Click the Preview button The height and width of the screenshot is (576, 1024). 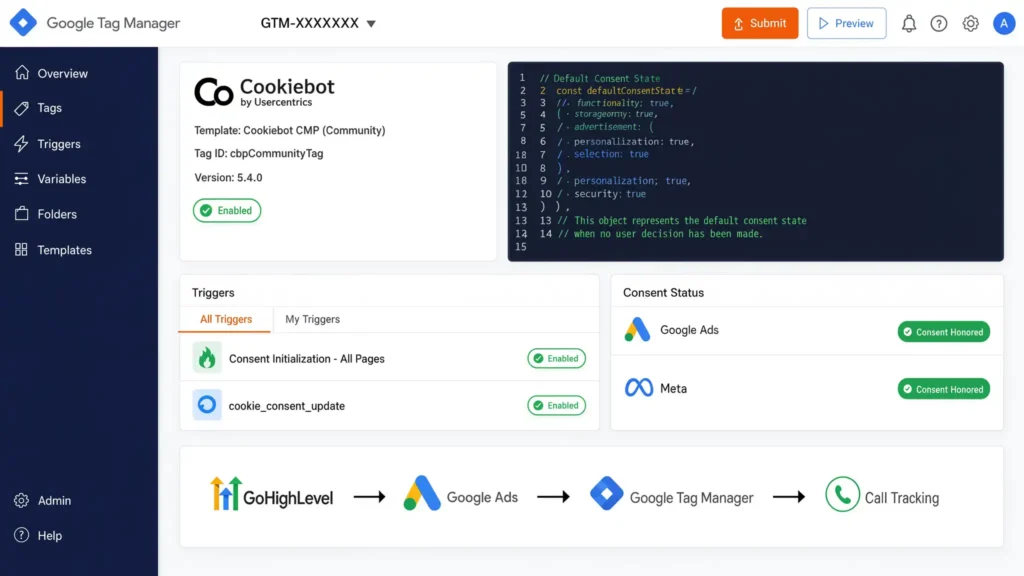(x=846, y=24)
